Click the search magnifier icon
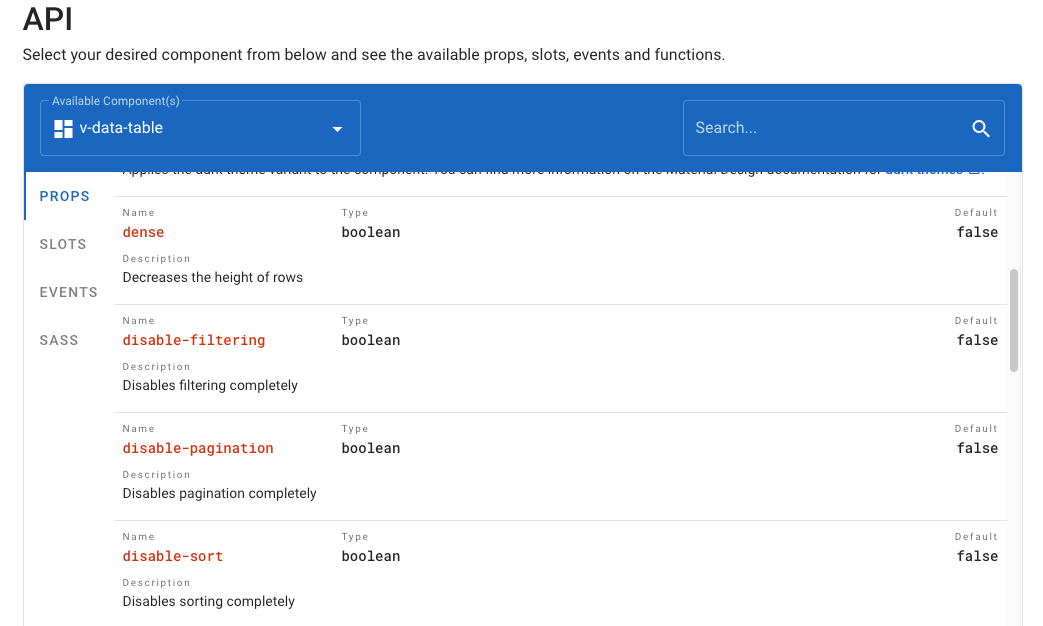The image size is (1043, 626). 980,127
